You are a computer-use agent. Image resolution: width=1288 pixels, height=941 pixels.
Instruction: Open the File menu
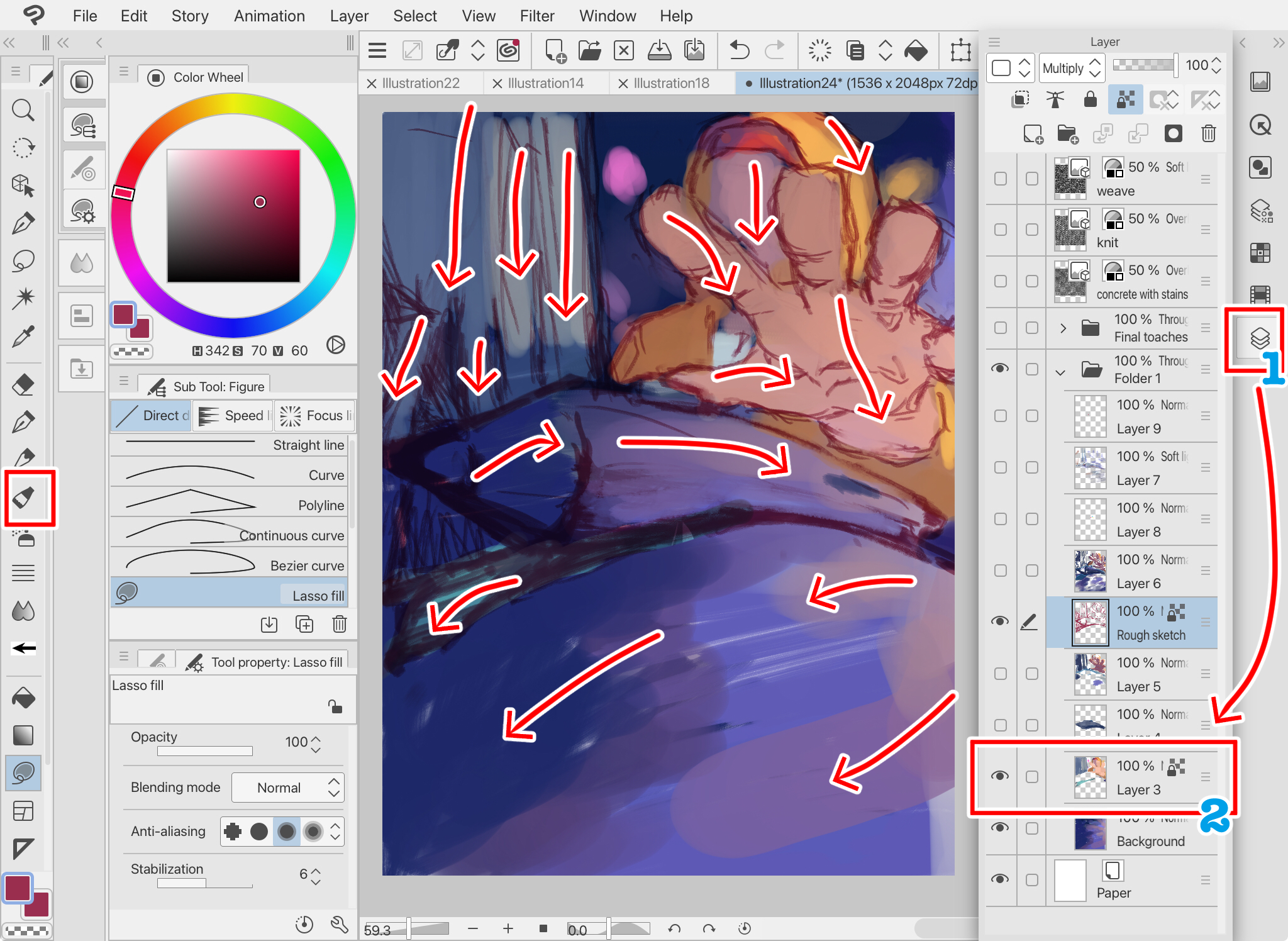[85, 16]
